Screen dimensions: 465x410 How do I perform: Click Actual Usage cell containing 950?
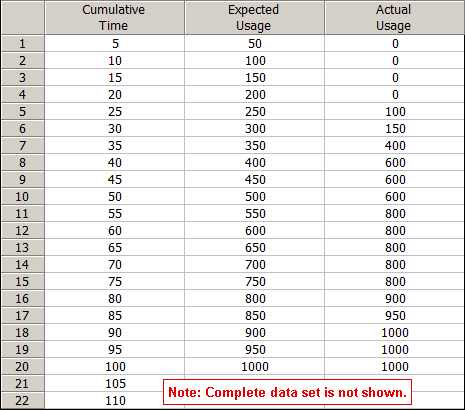coord(395,315)
